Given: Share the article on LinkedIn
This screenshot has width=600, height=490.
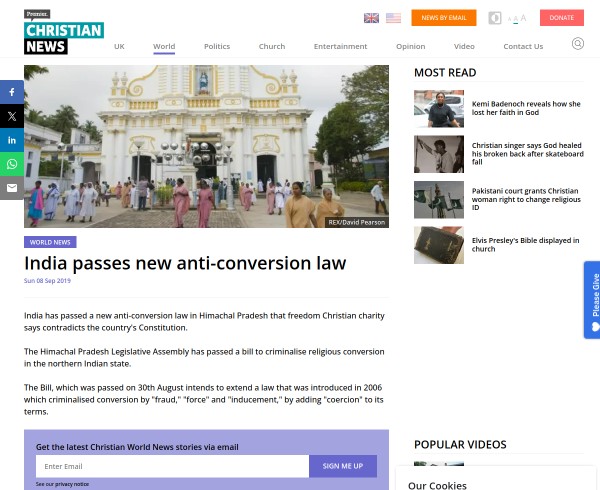Looking at the screenshot, I should tap(12, 140).
